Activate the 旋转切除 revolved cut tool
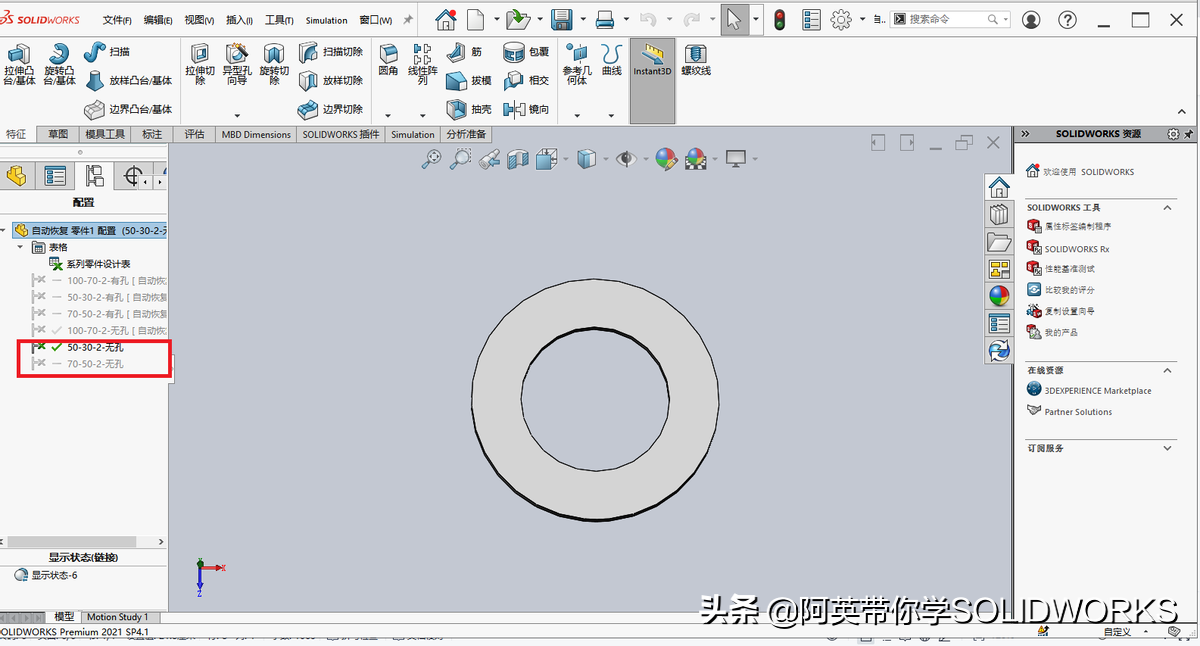Screen dimensions: 1200x646 point(273,64)
